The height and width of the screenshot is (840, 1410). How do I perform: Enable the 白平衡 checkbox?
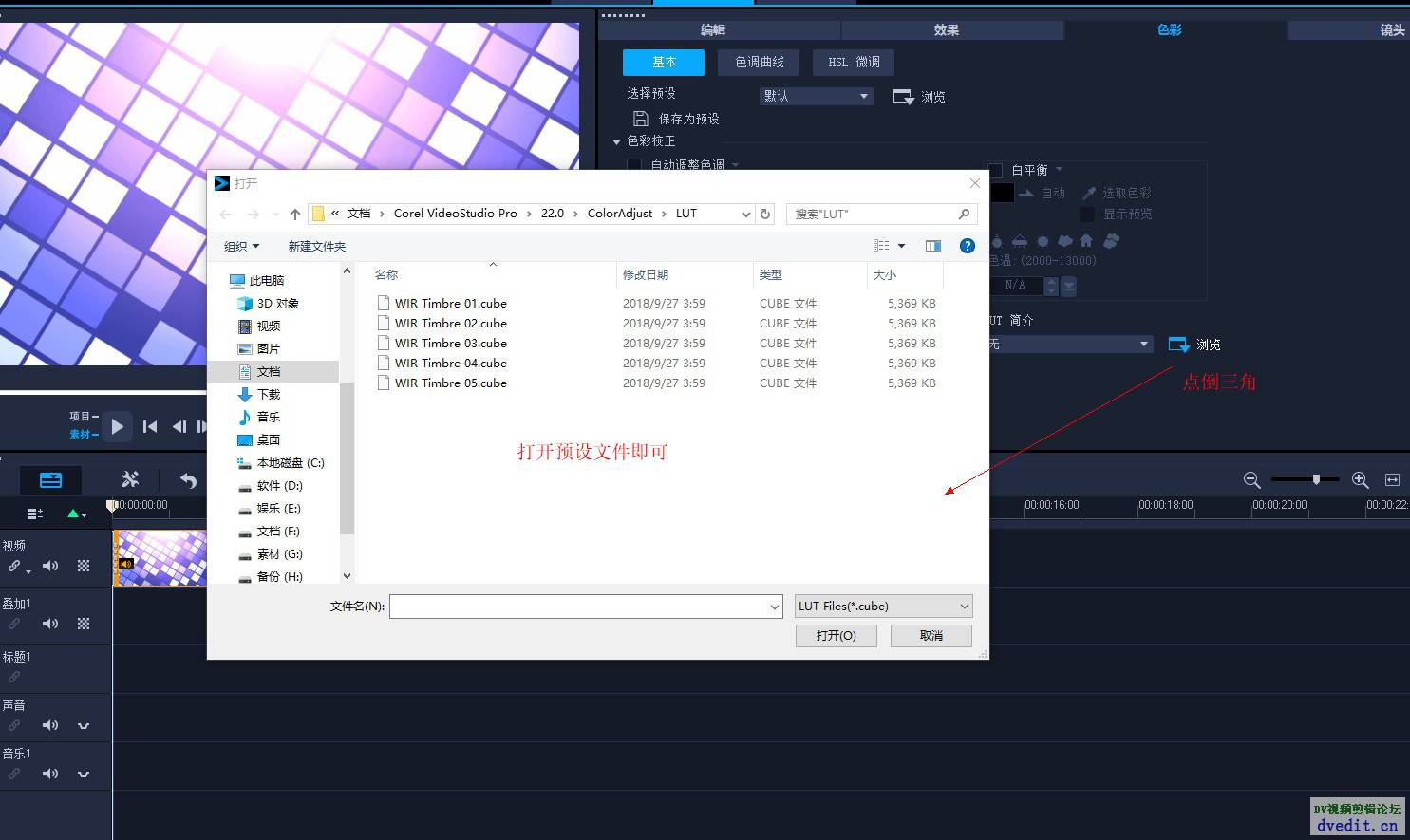tap(996, 170)
